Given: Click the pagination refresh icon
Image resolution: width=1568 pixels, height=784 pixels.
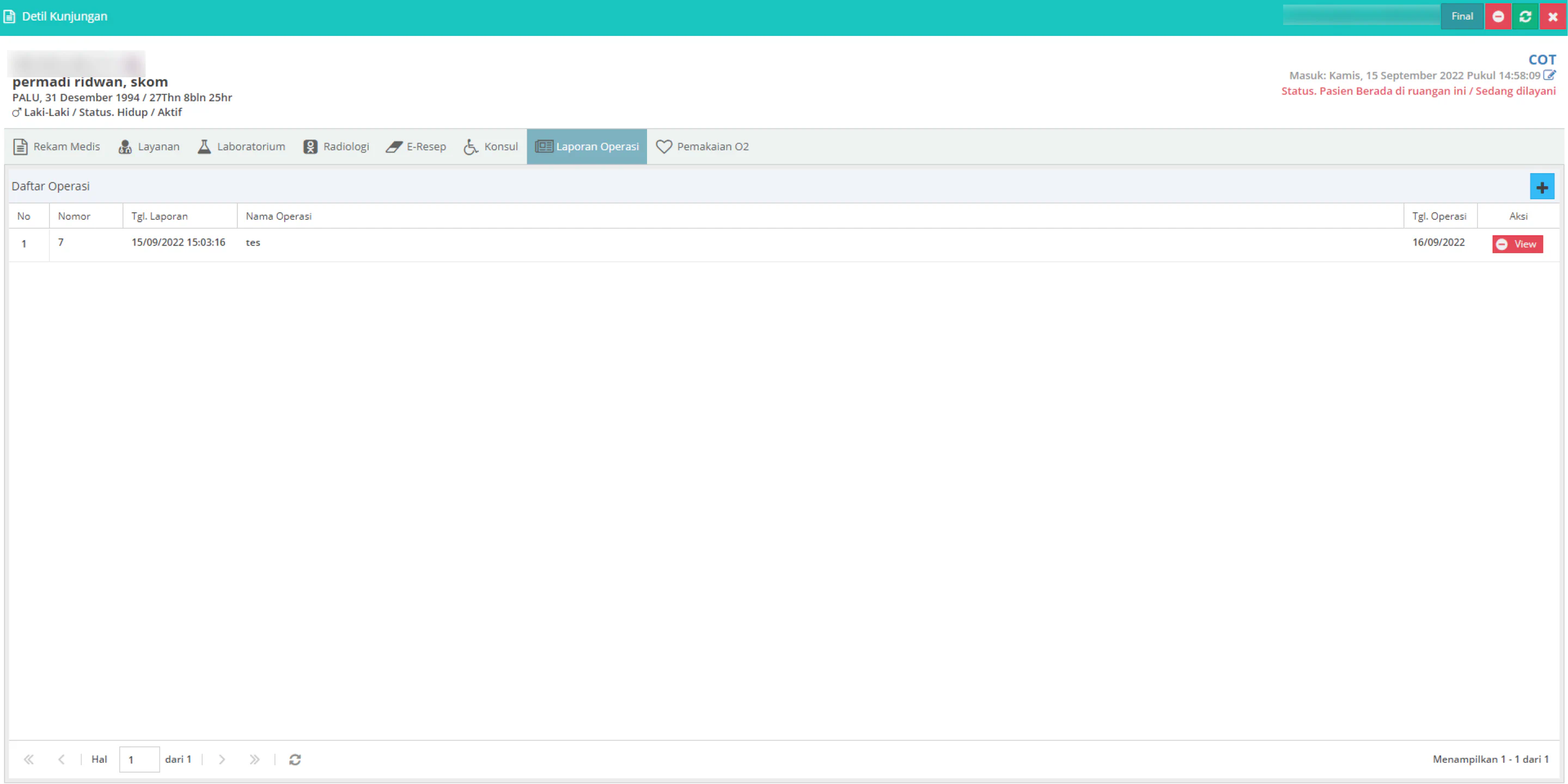Looking at the screenshot, I should 295,759.
